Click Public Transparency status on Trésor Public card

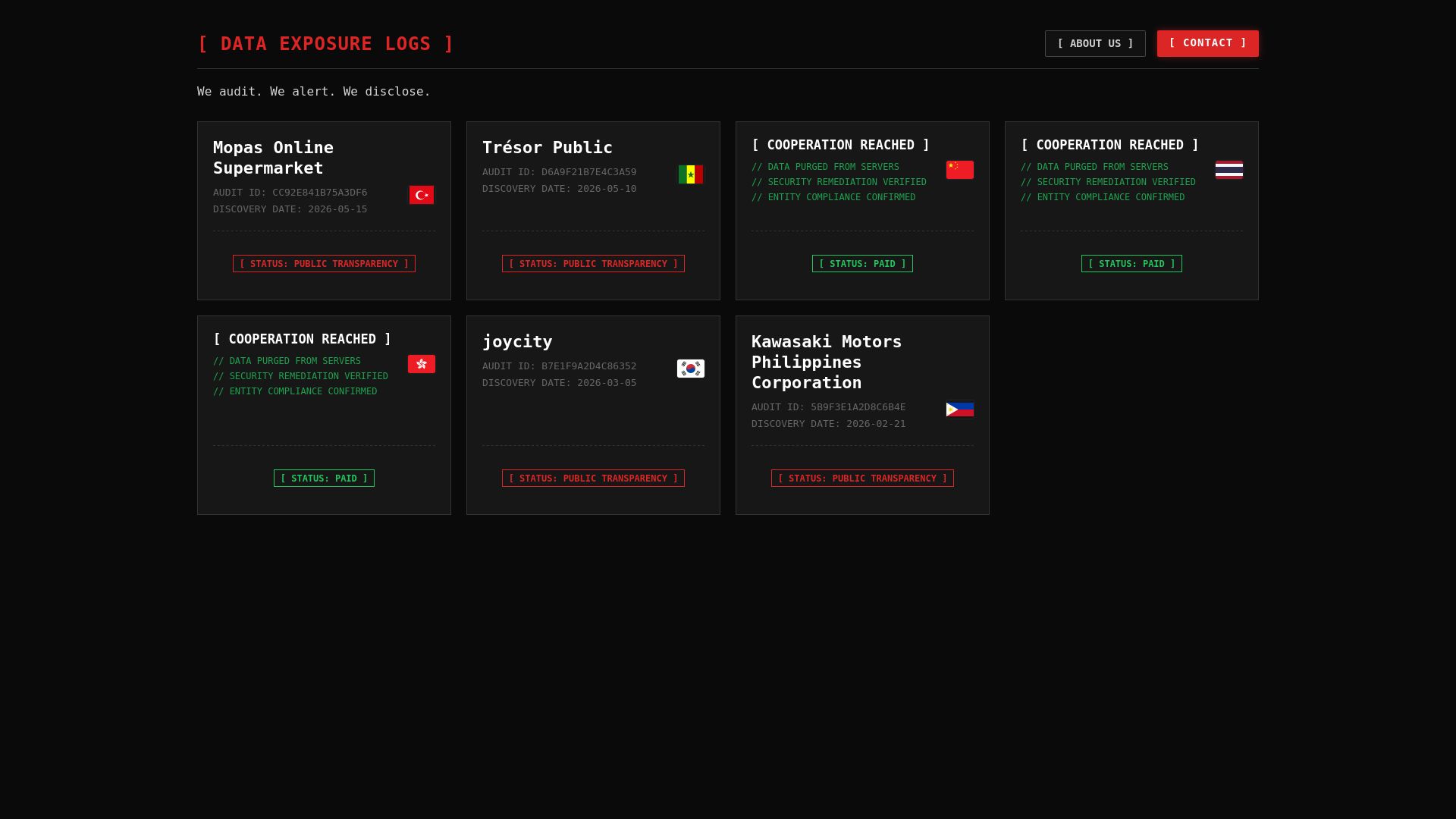pos(593,264)
